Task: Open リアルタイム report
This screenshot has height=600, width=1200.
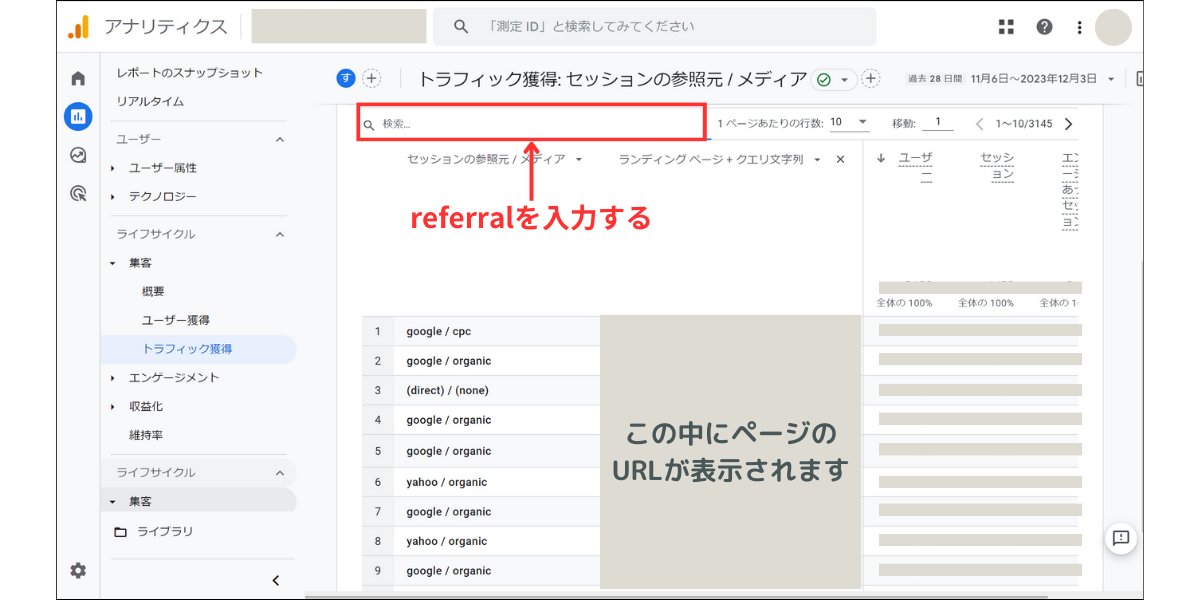Action: [150, 101]
